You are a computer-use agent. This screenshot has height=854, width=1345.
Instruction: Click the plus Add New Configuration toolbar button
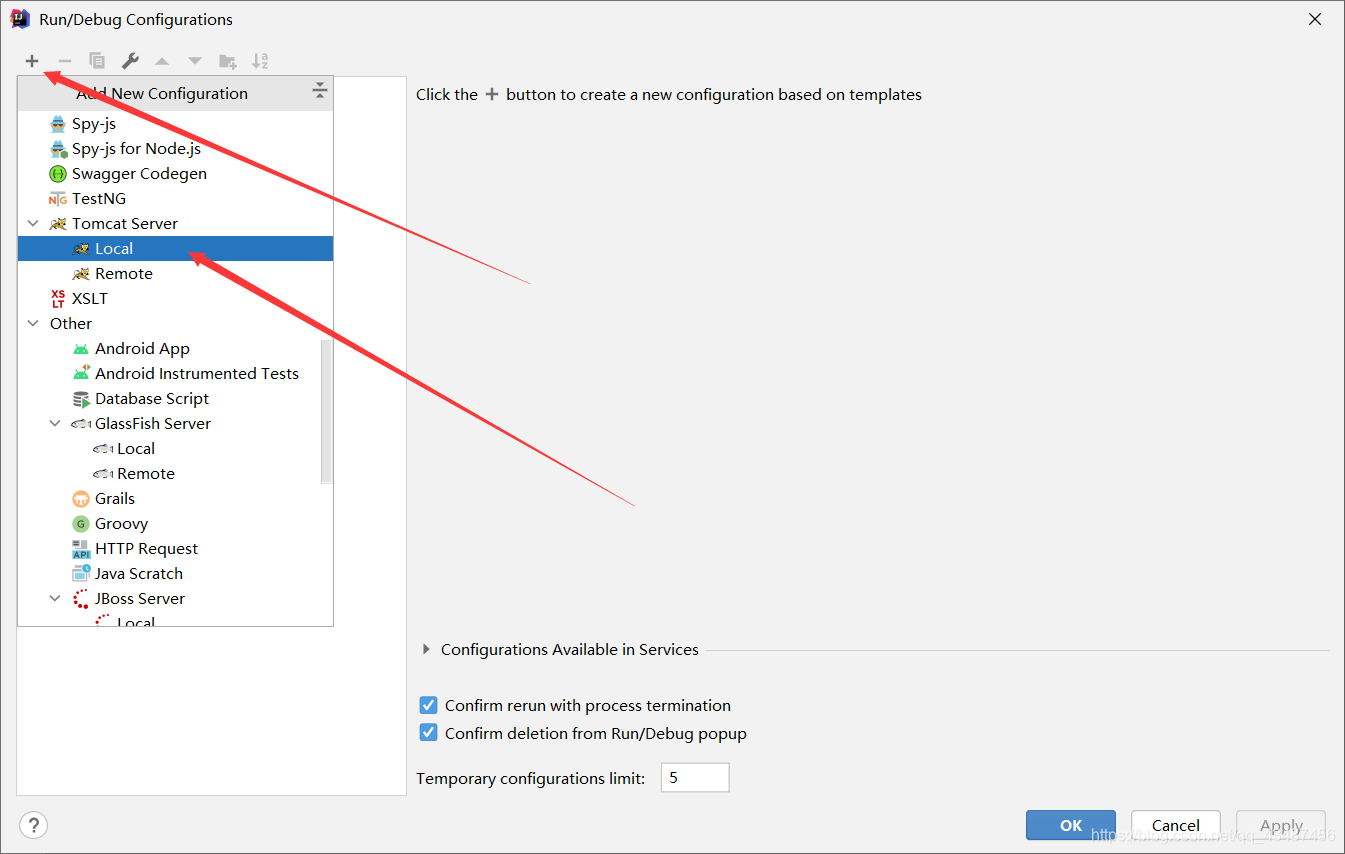32,61
